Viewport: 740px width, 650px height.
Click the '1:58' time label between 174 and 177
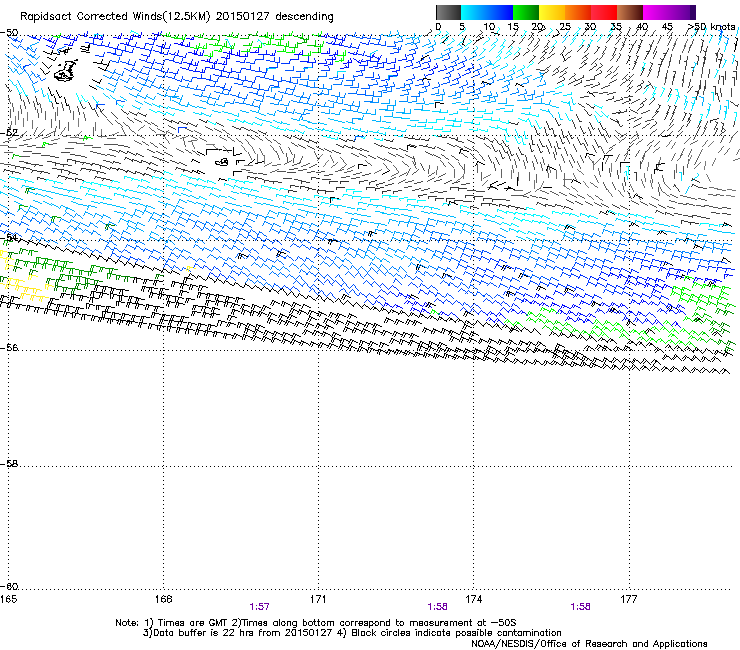tap(580, 607)
